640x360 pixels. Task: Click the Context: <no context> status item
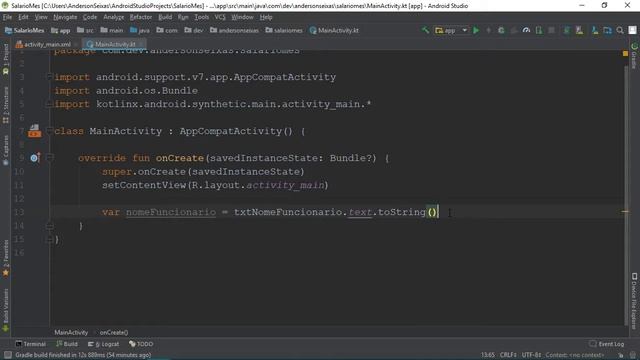coord(574,355)
